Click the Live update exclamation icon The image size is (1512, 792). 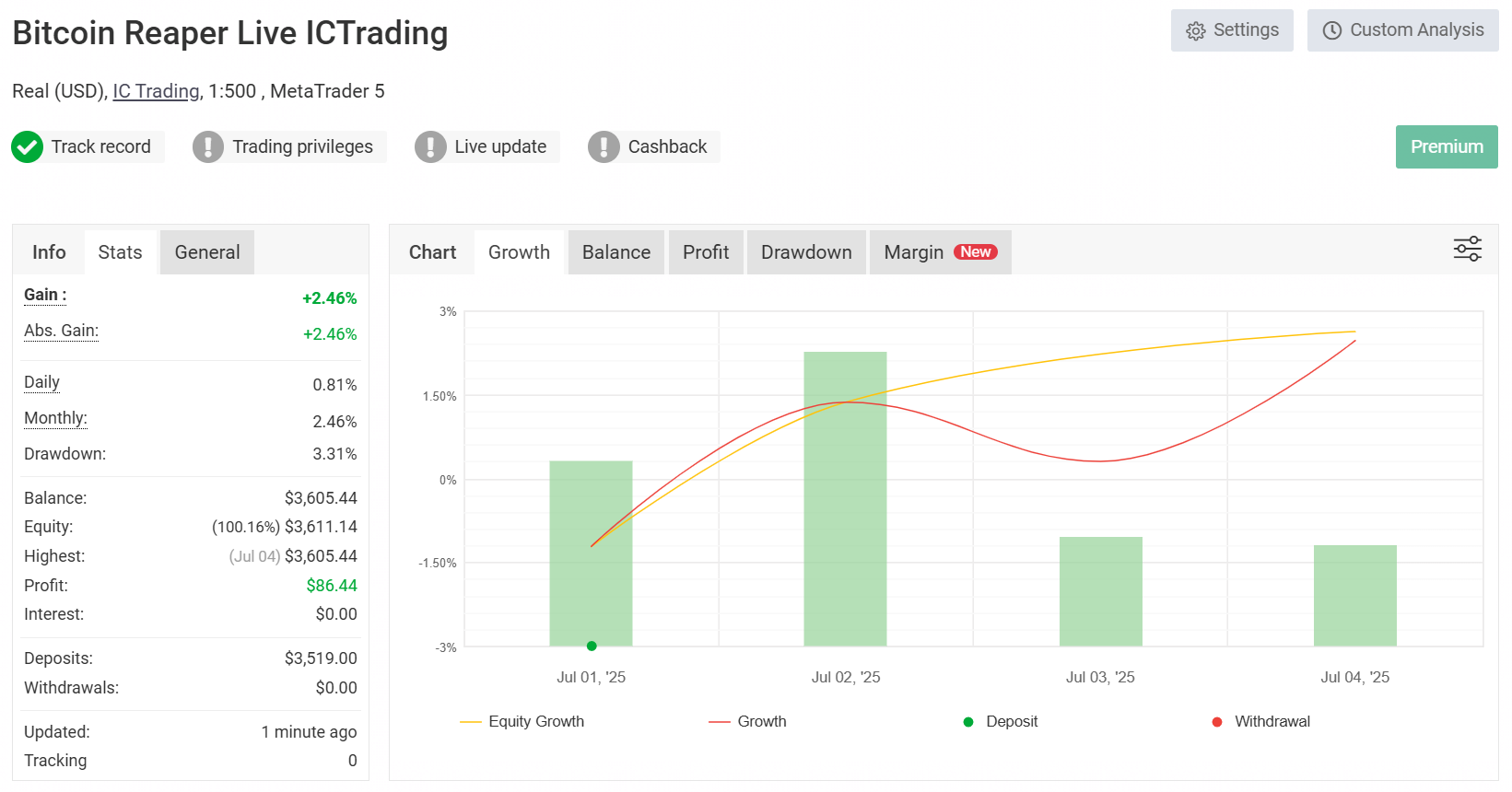coord(430,146)
